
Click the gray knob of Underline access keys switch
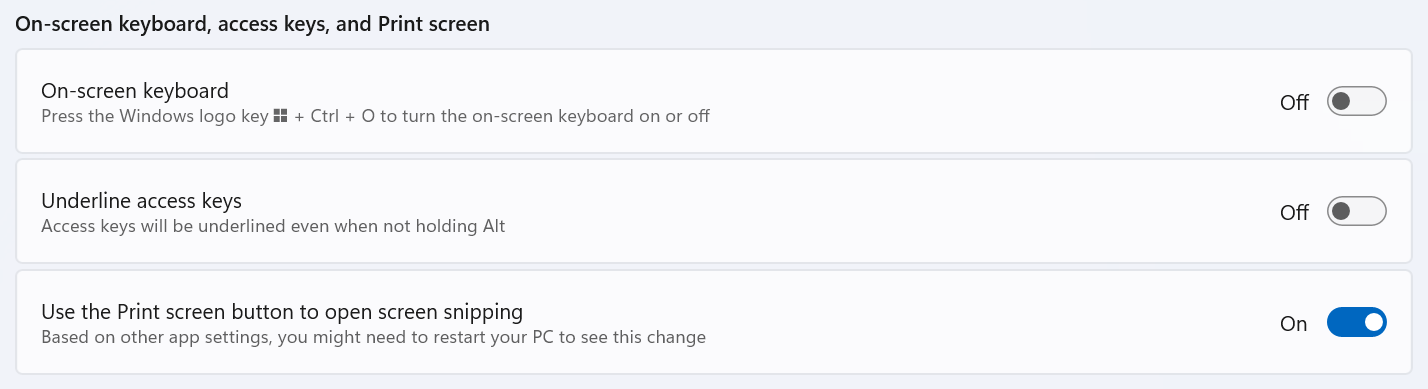pyautogui.click(x=1342, y=212)
